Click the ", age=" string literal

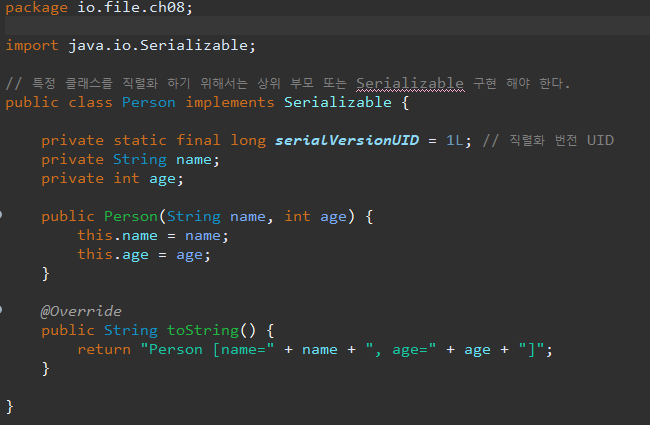point(401,350)
